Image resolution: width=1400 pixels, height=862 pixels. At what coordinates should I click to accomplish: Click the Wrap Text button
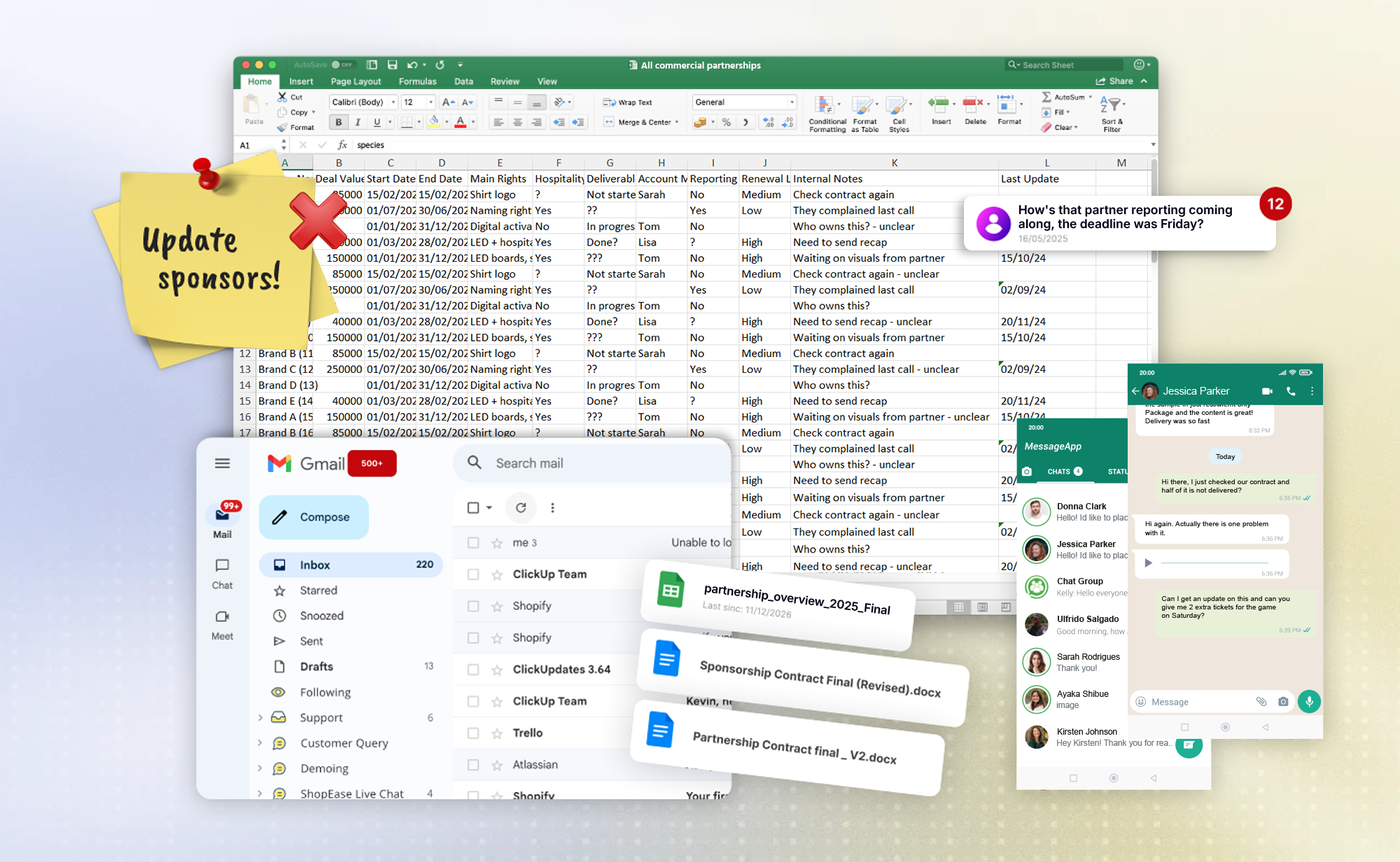point(628,102)
